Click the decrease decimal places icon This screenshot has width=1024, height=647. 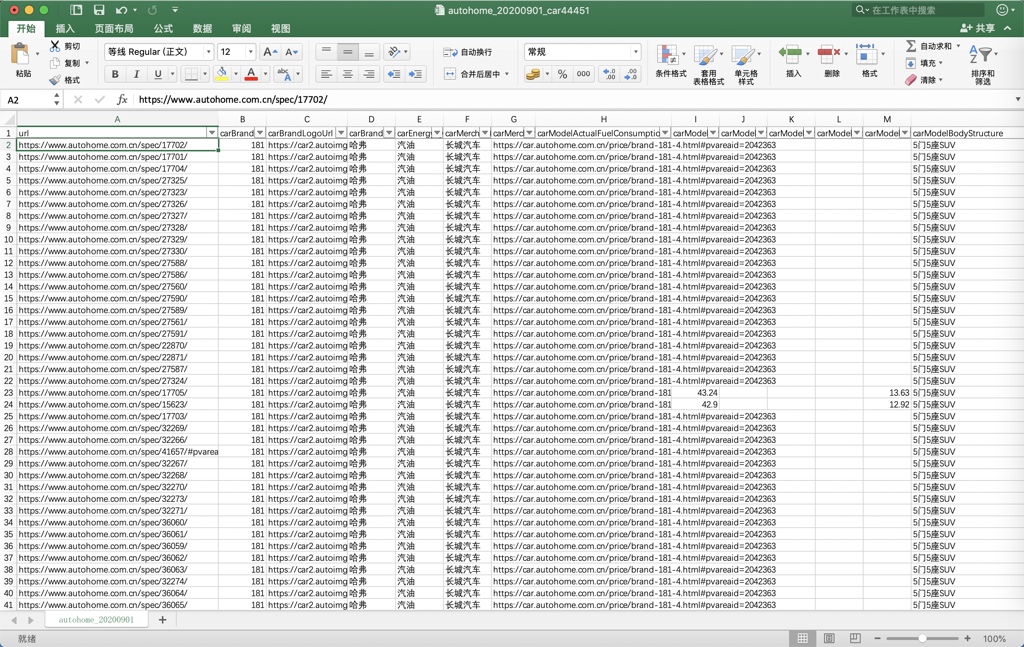(631, 74)
